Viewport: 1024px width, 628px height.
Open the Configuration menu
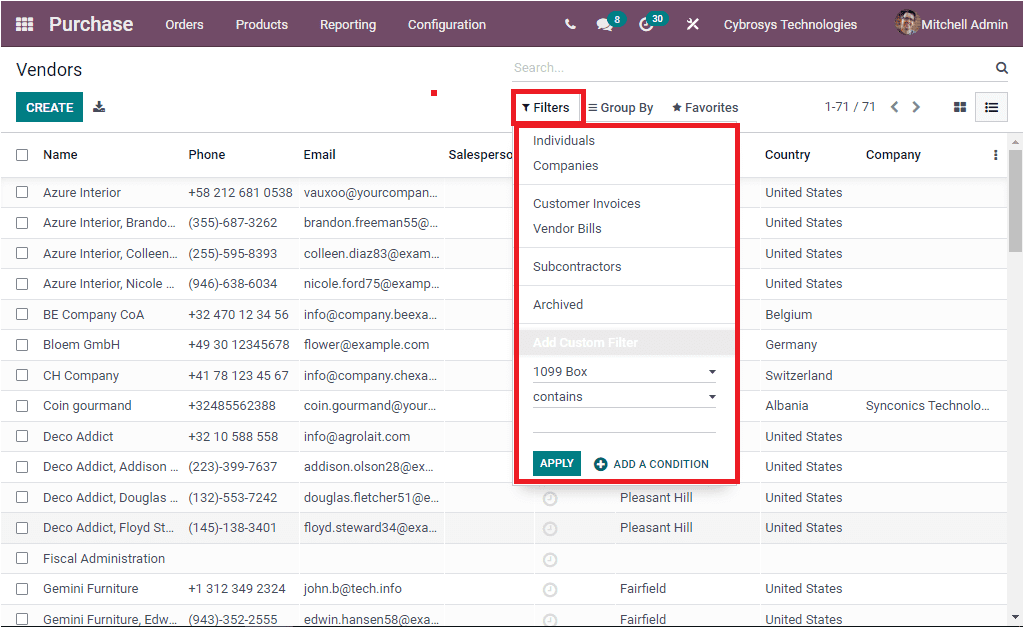tap(446, 24)
